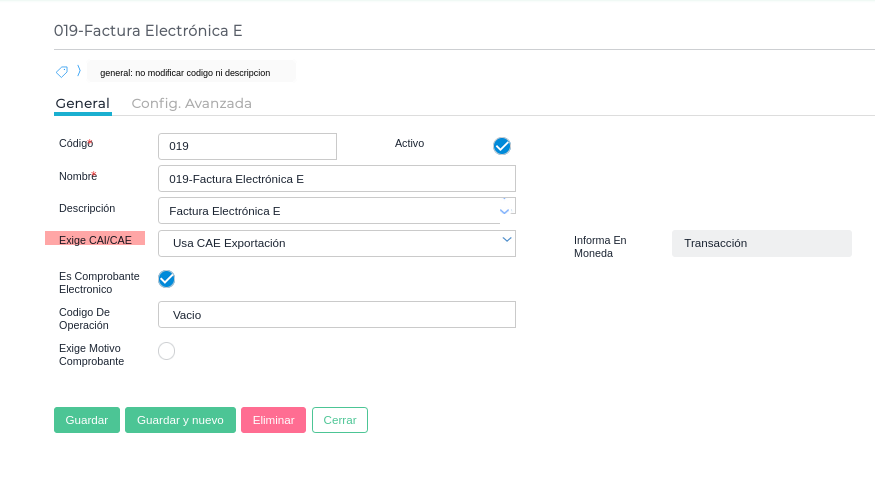The image size is (875, 481).
Task: Click the highlighted Exige CAI/CAE label
Action: pos(95,240)
